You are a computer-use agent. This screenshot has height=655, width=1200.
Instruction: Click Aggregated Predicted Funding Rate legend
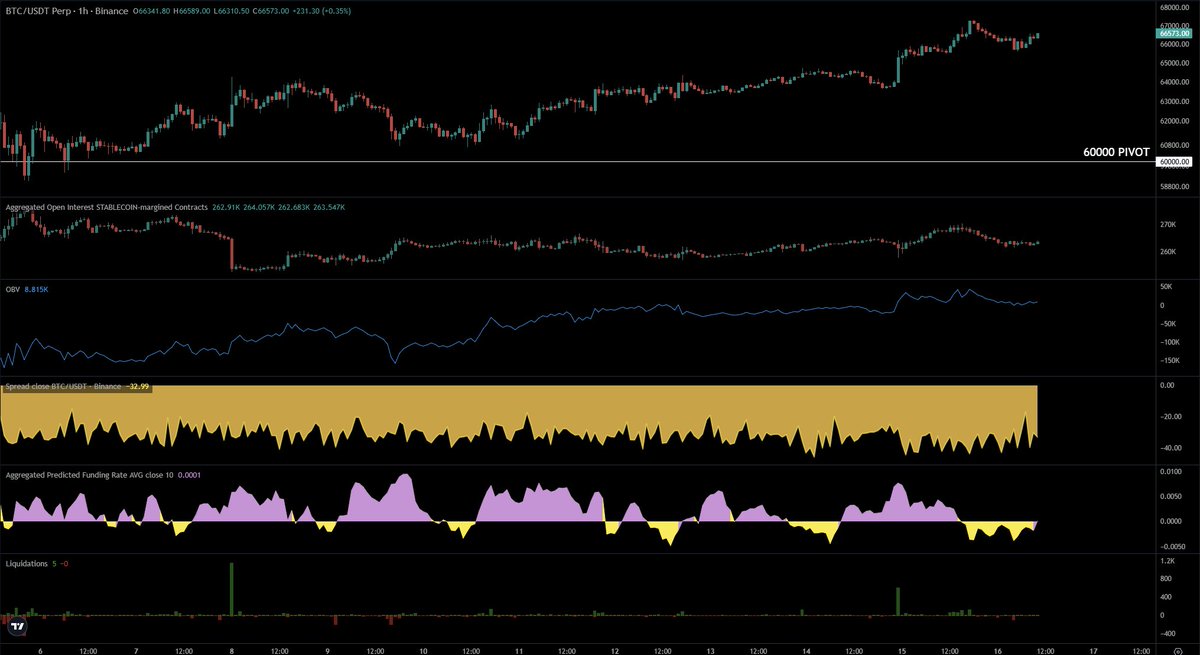pyautogui.click(x=90, y=475)
